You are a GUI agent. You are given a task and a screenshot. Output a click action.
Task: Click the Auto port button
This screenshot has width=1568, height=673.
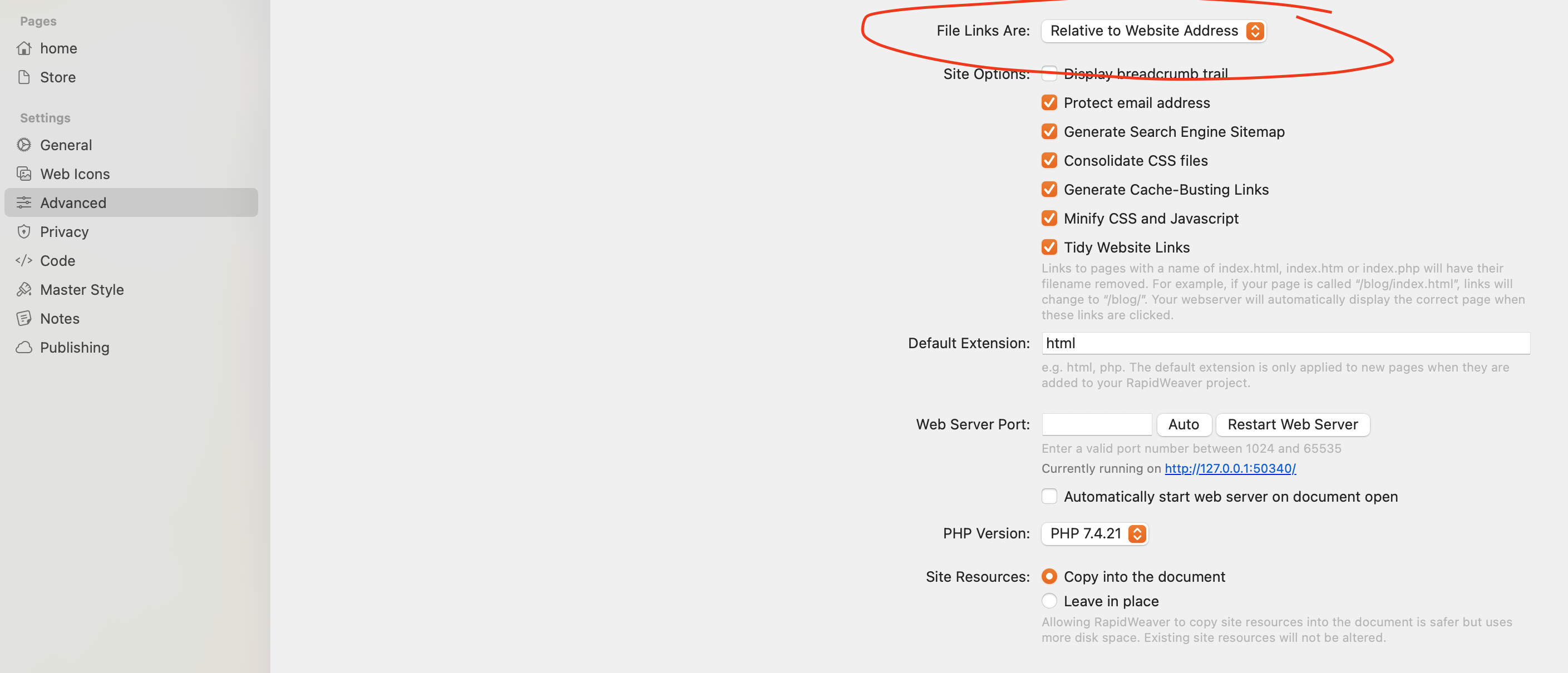(x=1184, y=425)
